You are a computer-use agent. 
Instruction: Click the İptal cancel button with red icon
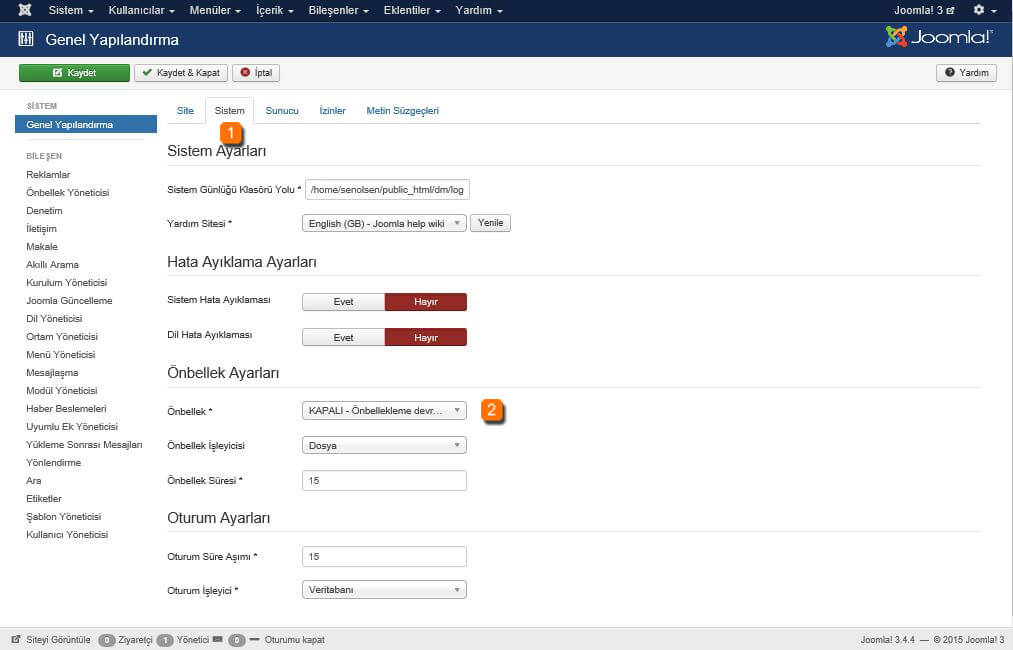pos(256,73)
